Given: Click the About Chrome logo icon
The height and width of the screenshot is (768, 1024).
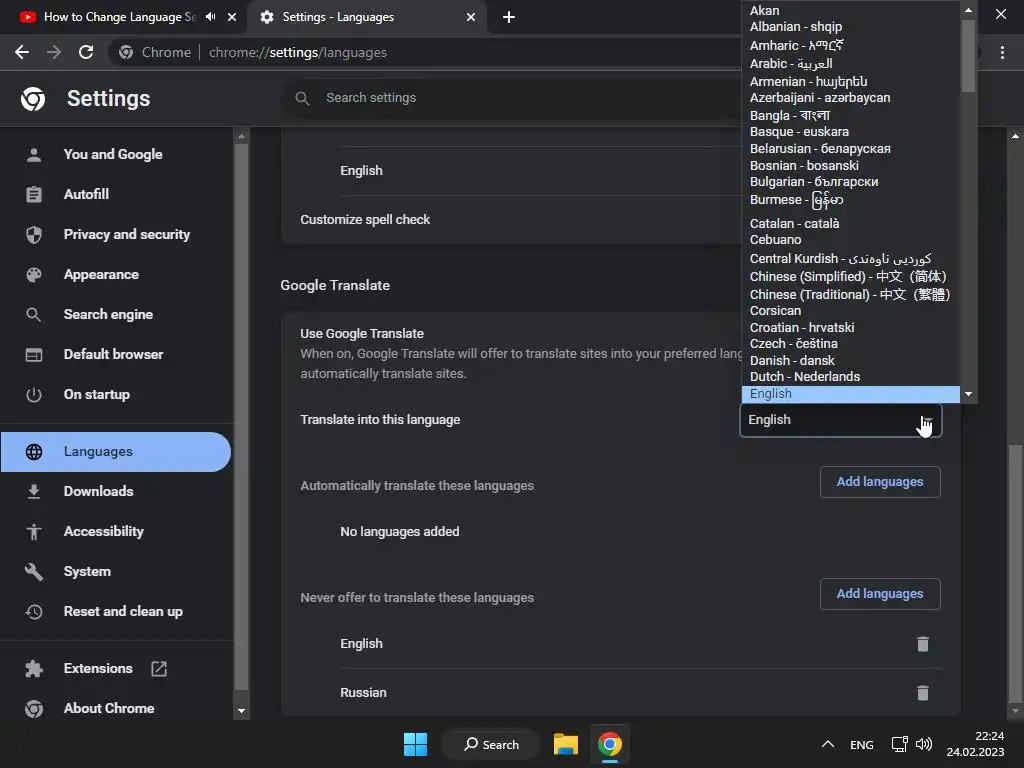Looking at the screenshot, I should pyautogui.click(x=33, y=709).
